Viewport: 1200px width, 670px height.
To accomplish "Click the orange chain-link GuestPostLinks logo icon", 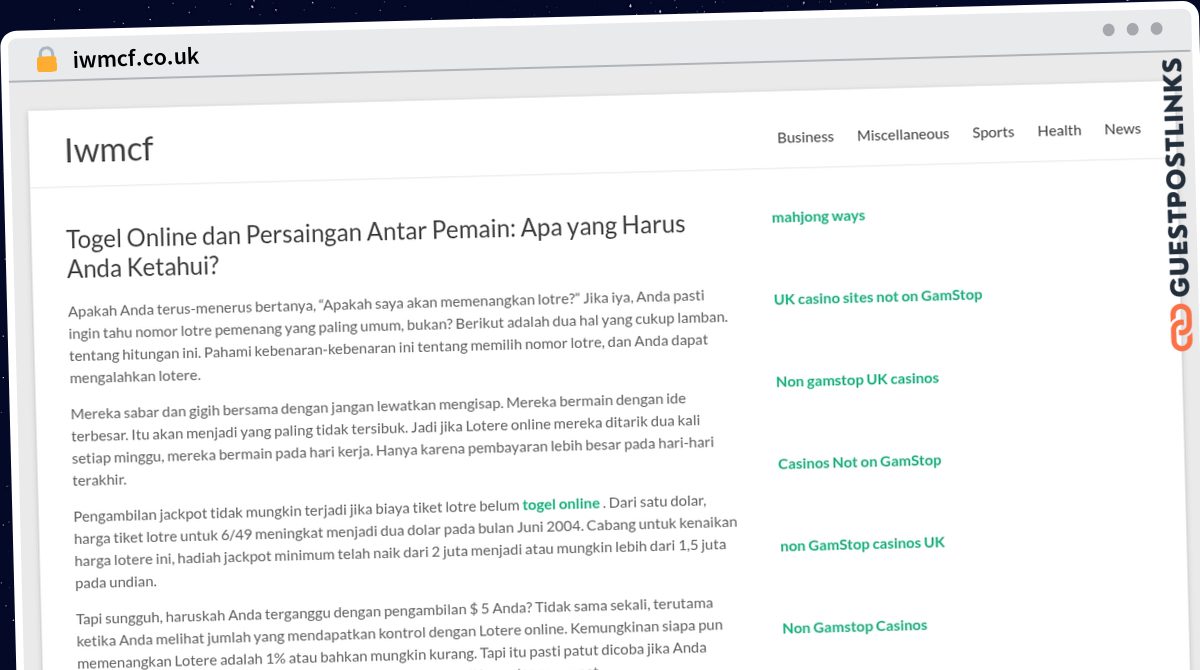I will click(1181, 328).
